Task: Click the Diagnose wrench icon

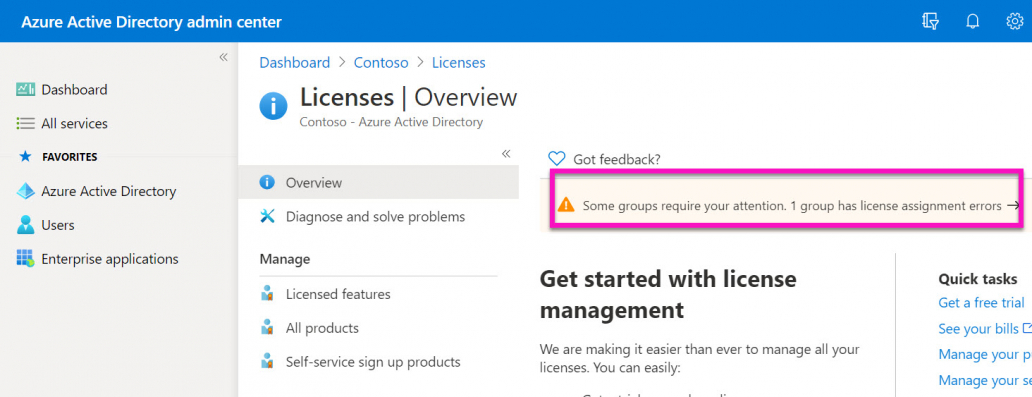Action: pos(267,216)
